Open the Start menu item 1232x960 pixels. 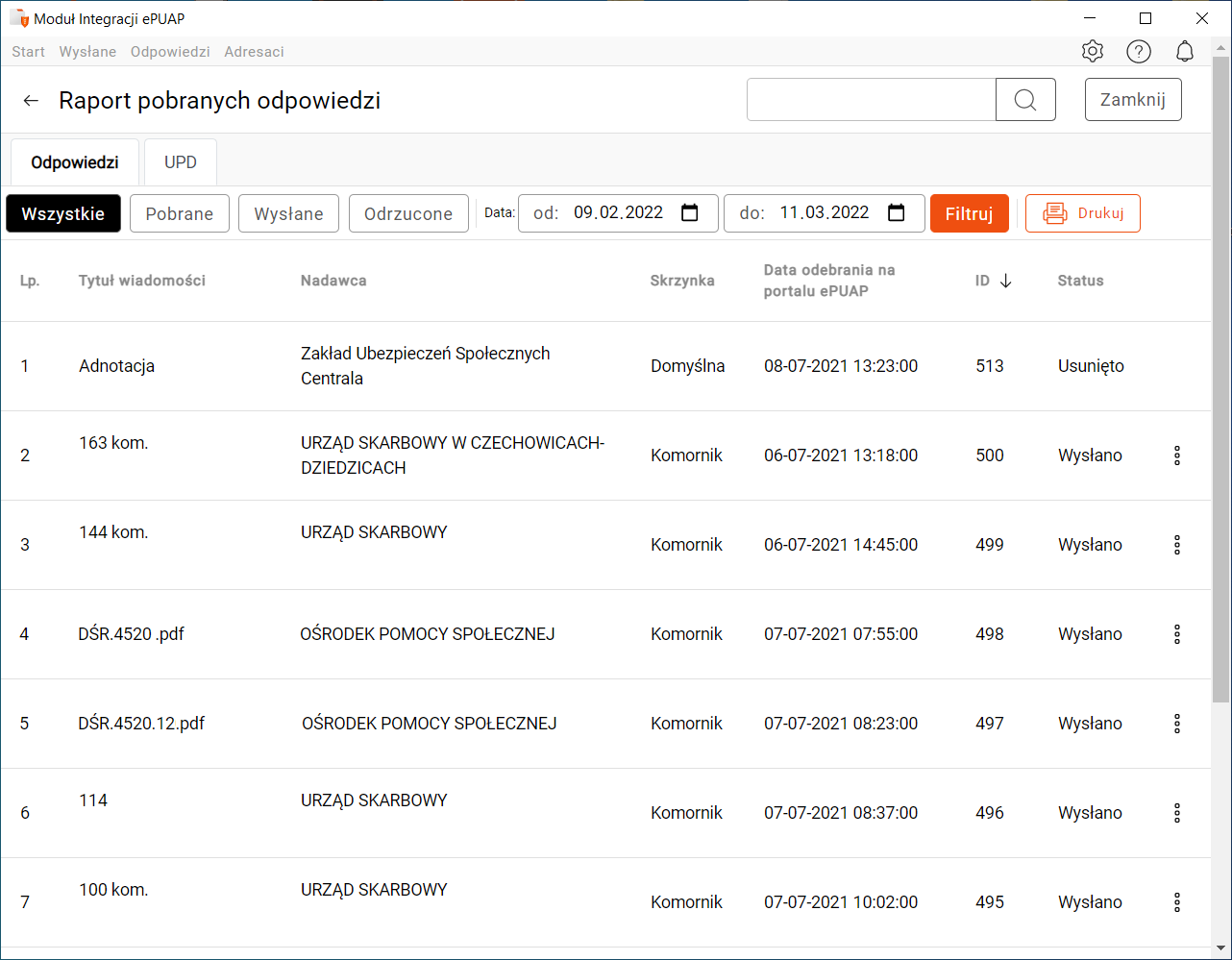29,52
